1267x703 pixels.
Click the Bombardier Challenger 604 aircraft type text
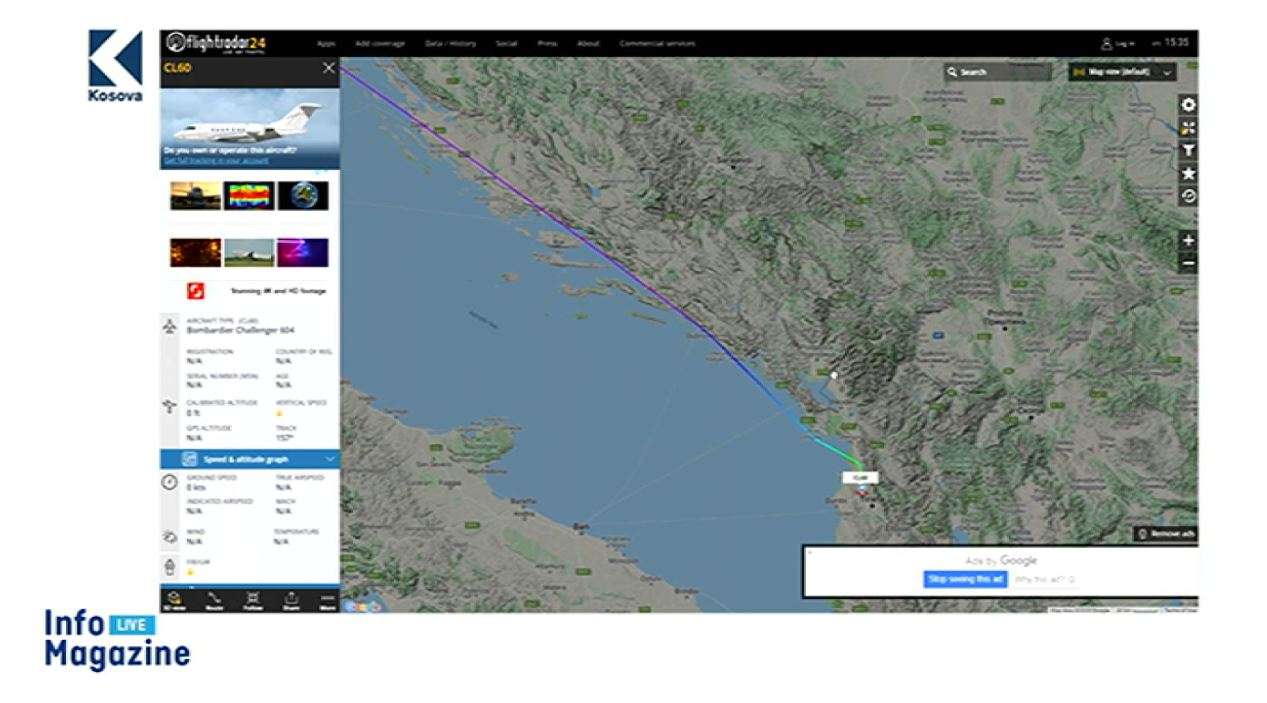click(x=241, y=331)
